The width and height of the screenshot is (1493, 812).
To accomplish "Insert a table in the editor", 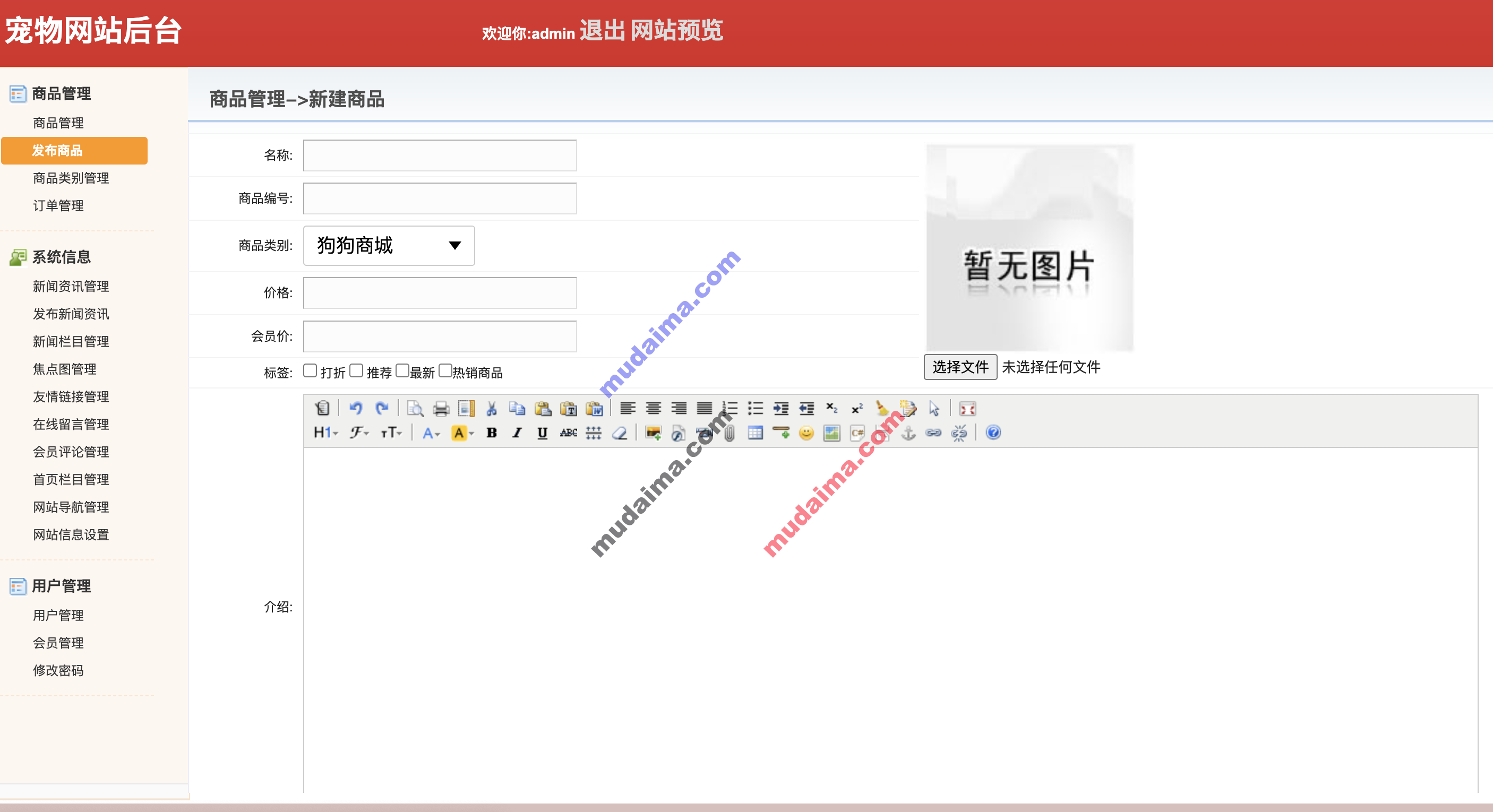I will coord(755,433).
